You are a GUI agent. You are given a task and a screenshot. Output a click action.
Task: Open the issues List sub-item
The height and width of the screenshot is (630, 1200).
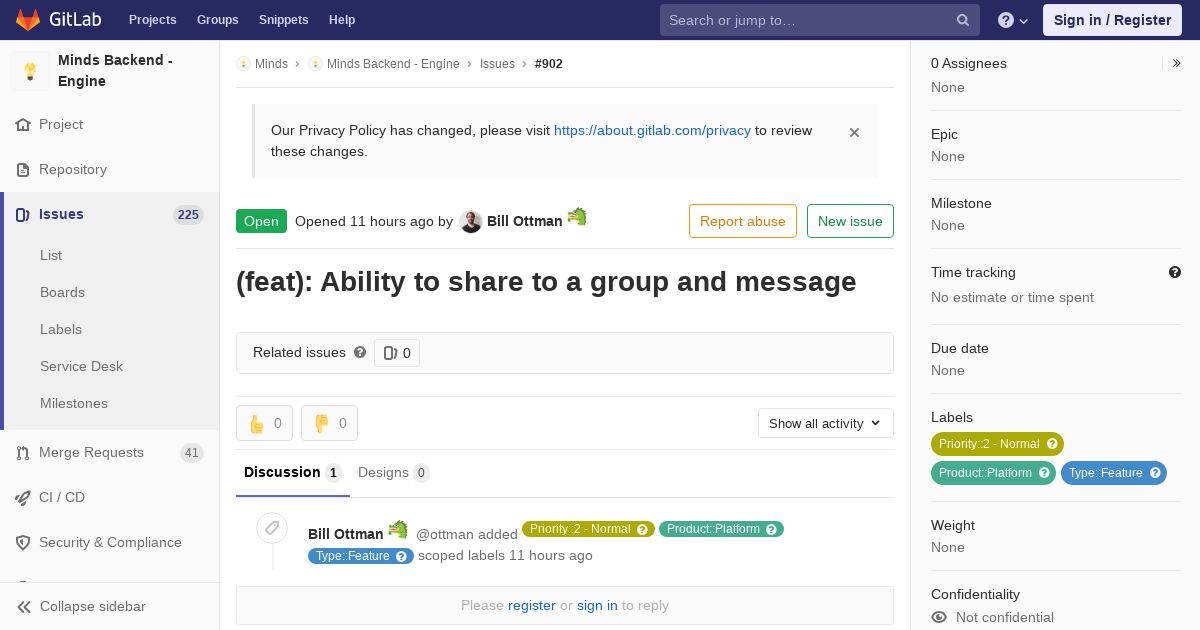coord(51,255)
